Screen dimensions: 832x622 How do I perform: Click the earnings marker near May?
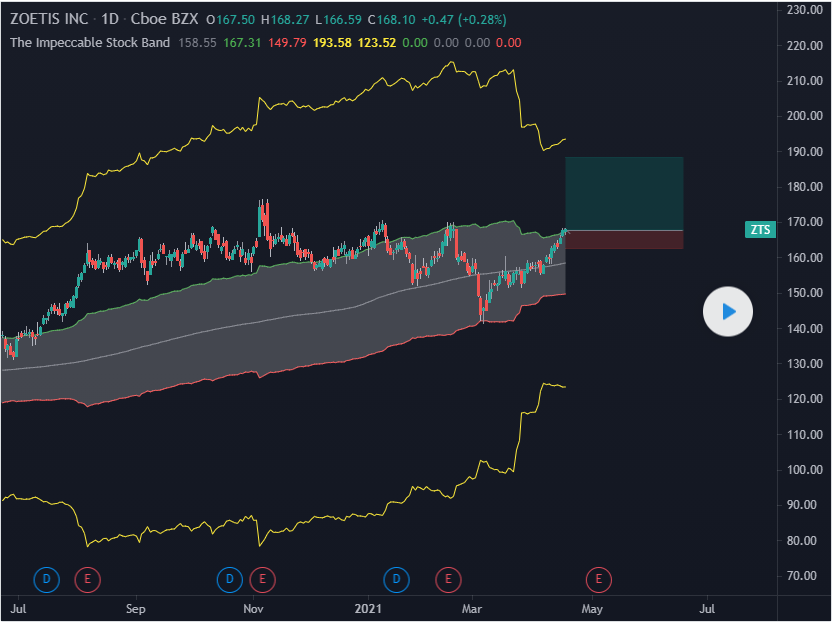click(598, 578)
